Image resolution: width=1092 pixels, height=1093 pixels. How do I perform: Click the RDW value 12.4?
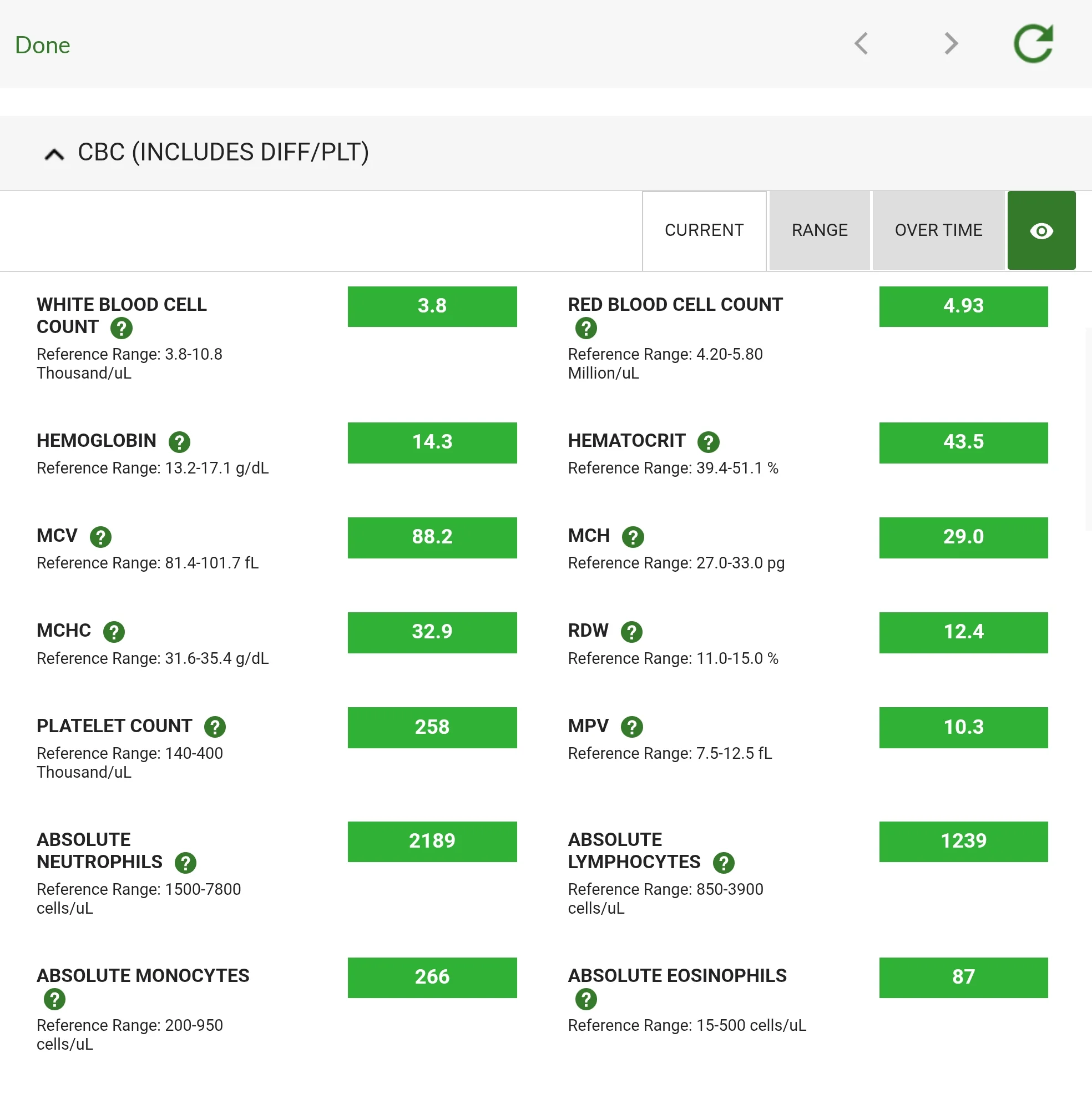tap(963, 632)
